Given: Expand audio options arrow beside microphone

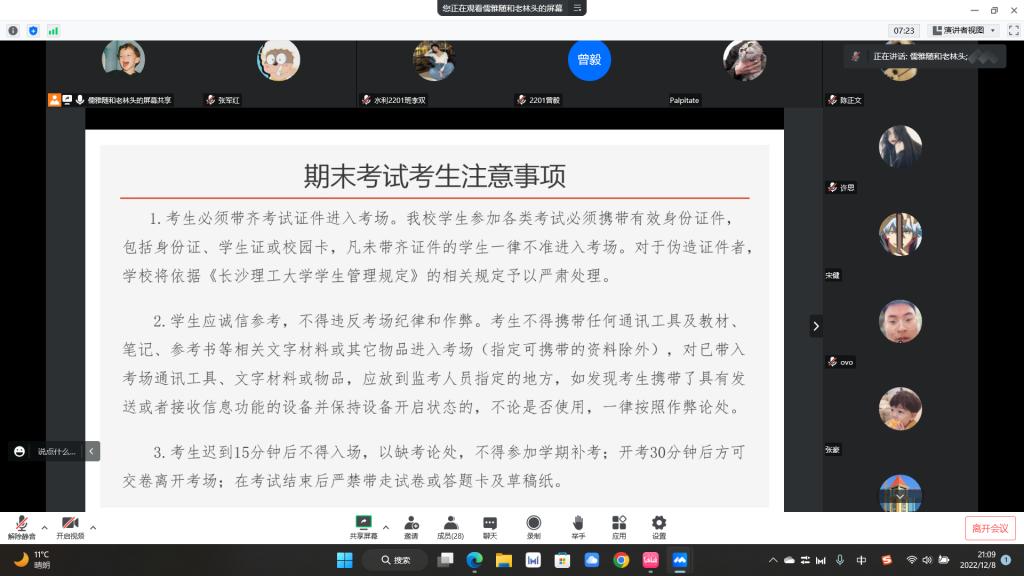Looking at the screenshot, I should [44, 528].
